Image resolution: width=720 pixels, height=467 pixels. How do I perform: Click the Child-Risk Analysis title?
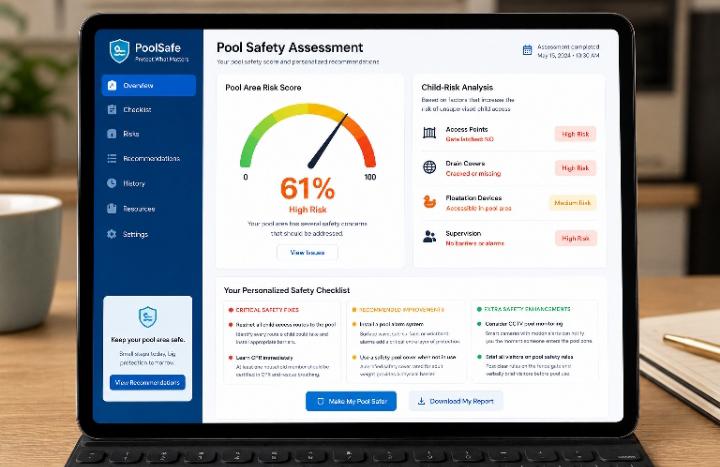click(457, 87)
